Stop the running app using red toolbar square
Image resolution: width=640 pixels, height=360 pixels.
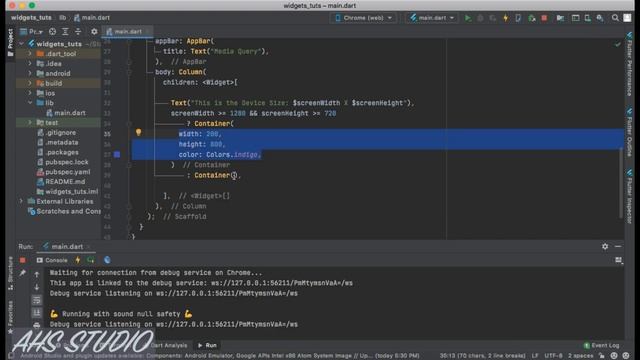pyautogui.click(x=544, y=18)
